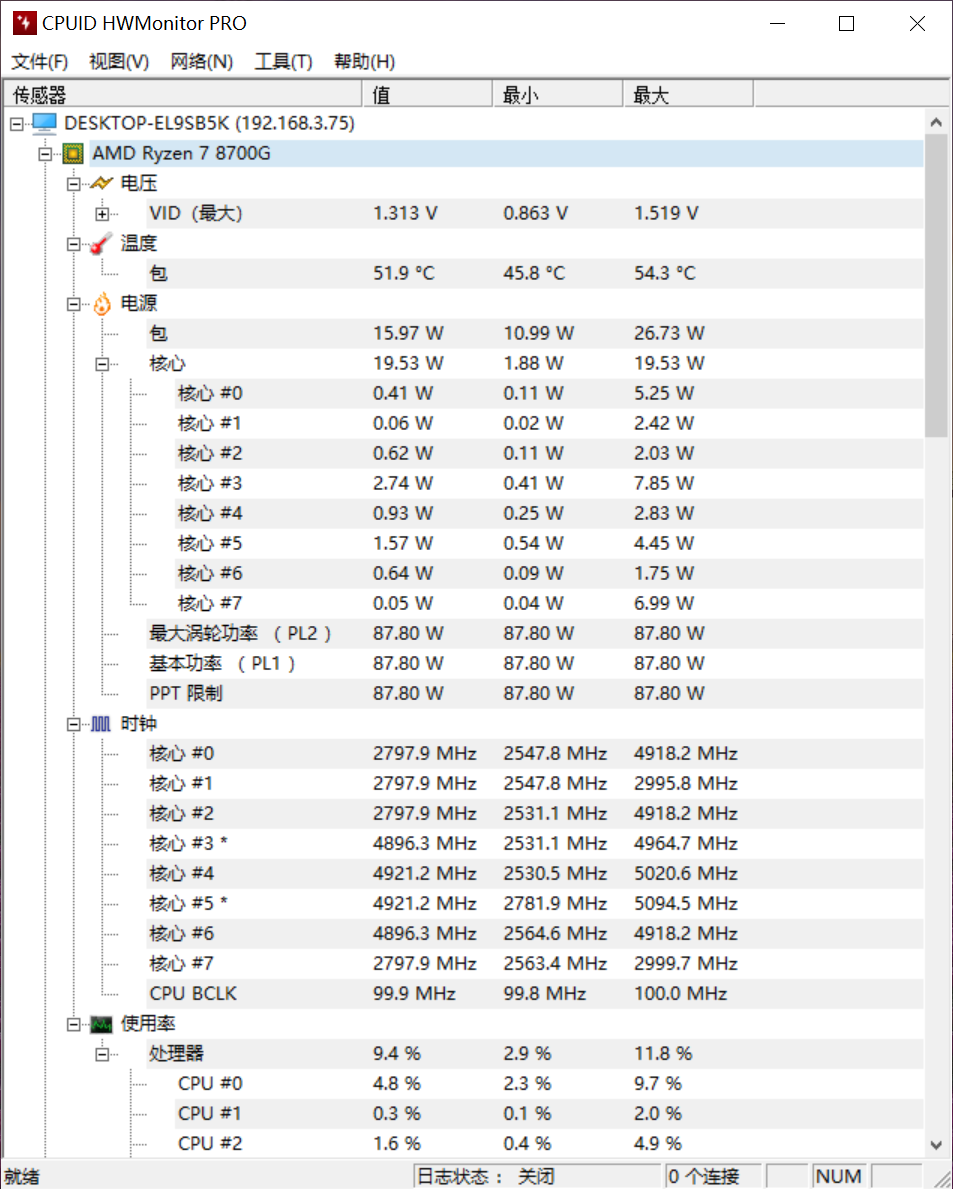953x1189 pixels.
Task: Collapse the DESKTOP-EL9SB5K tree node
Action: coord(17,124)
